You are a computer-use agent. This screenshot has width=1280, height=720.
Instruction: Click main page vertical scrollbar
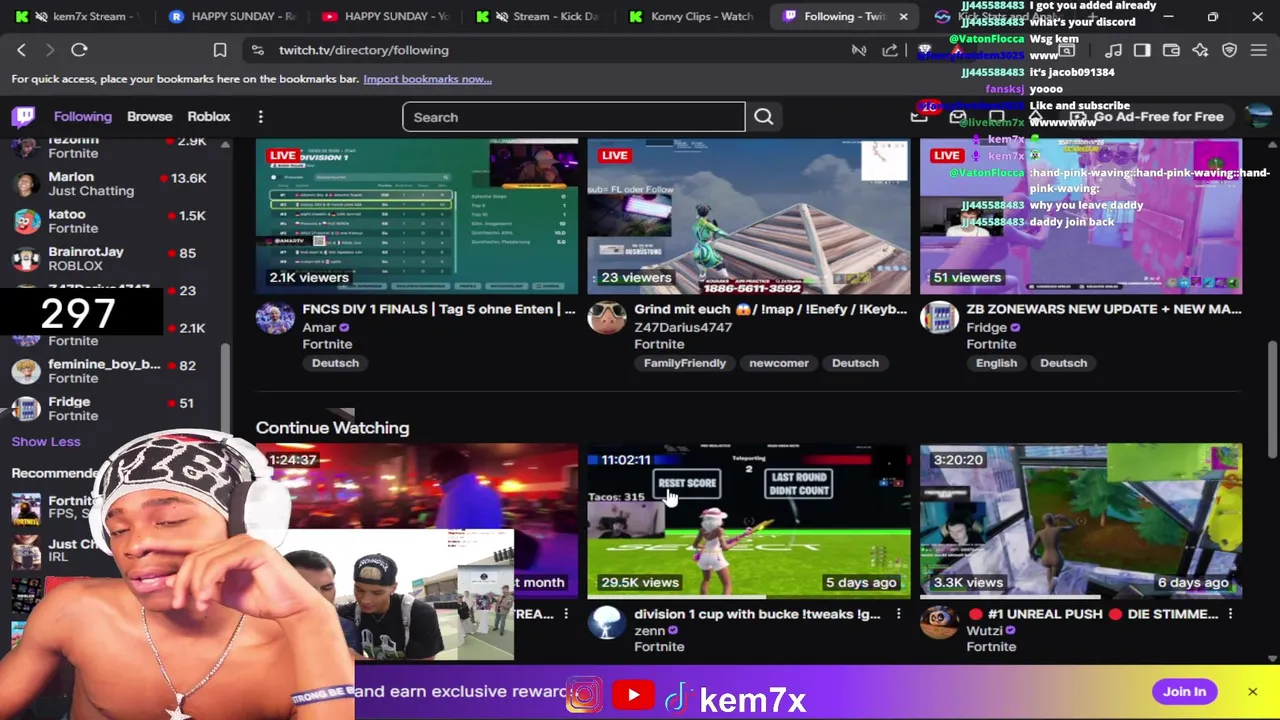[1272, 400]
